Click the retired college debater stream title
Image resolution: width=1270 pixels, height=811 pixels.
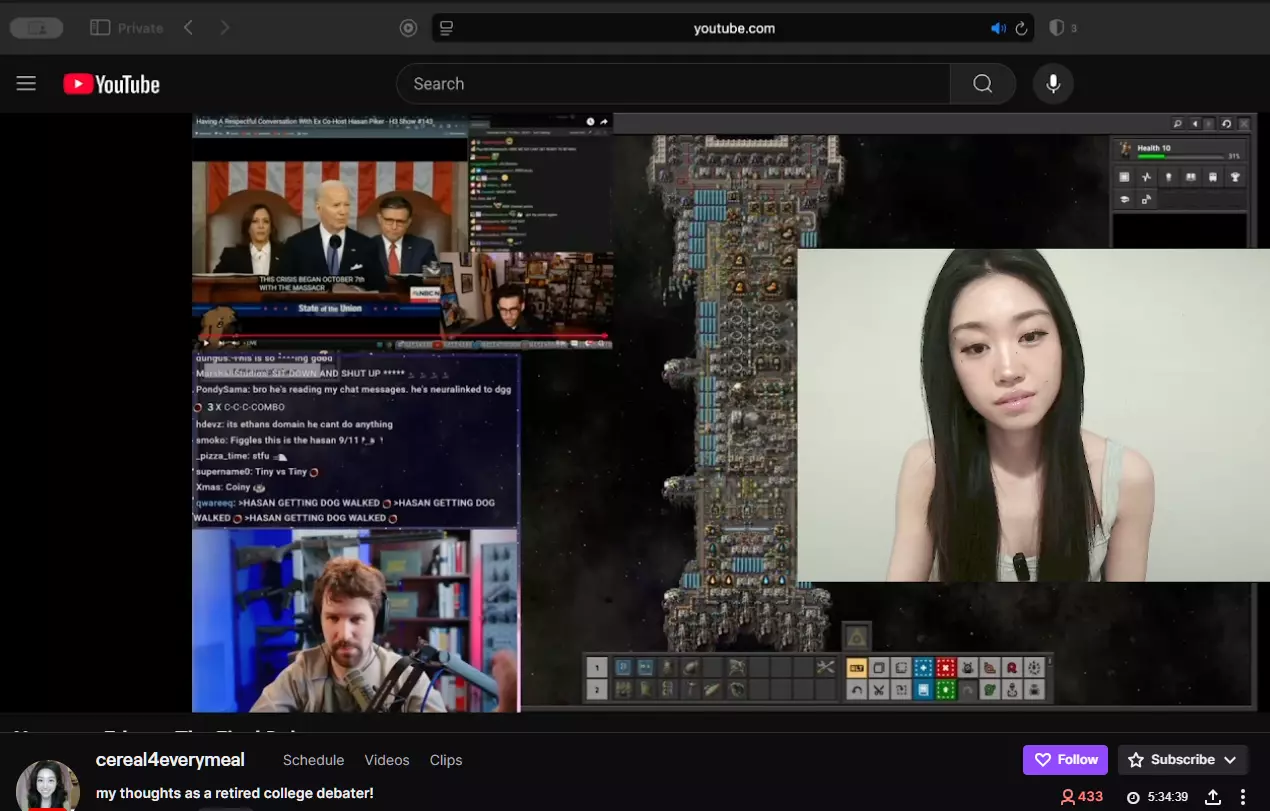(x=235, y=793)
